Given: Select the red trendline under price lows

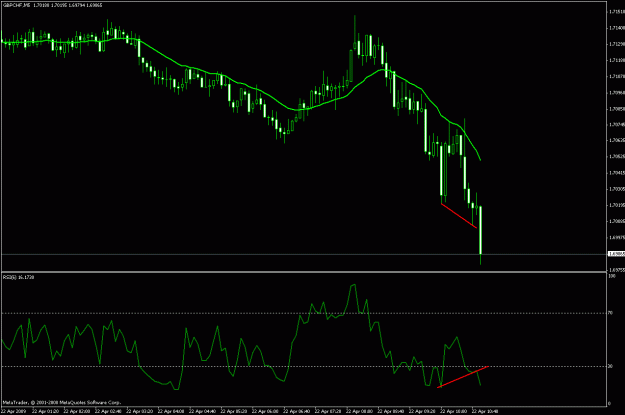Looking at the screenshot, I should point(459,216).
